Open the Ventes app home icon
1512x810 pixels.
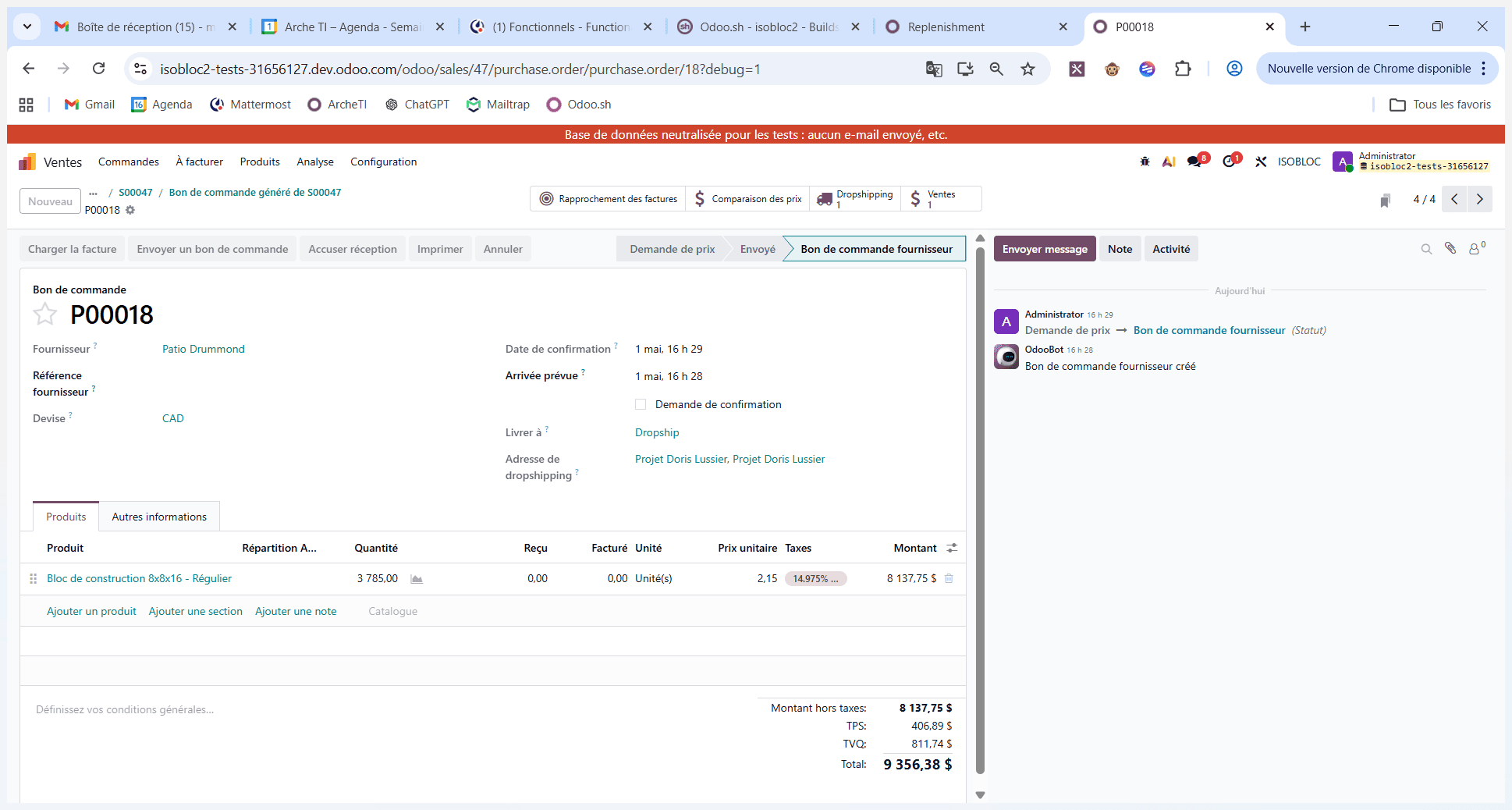pos(27,162)
